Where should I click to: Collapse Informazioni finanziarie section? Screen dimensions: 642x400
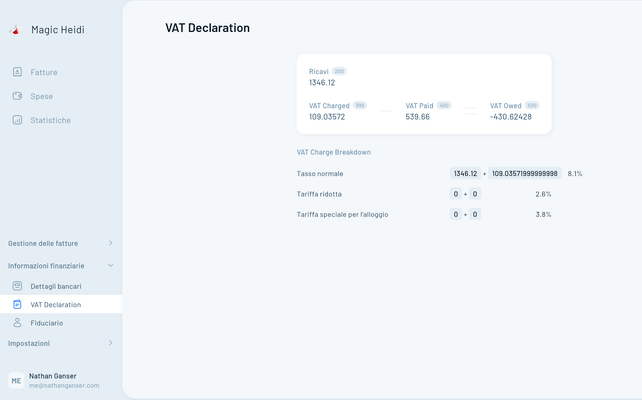(110, 266)
